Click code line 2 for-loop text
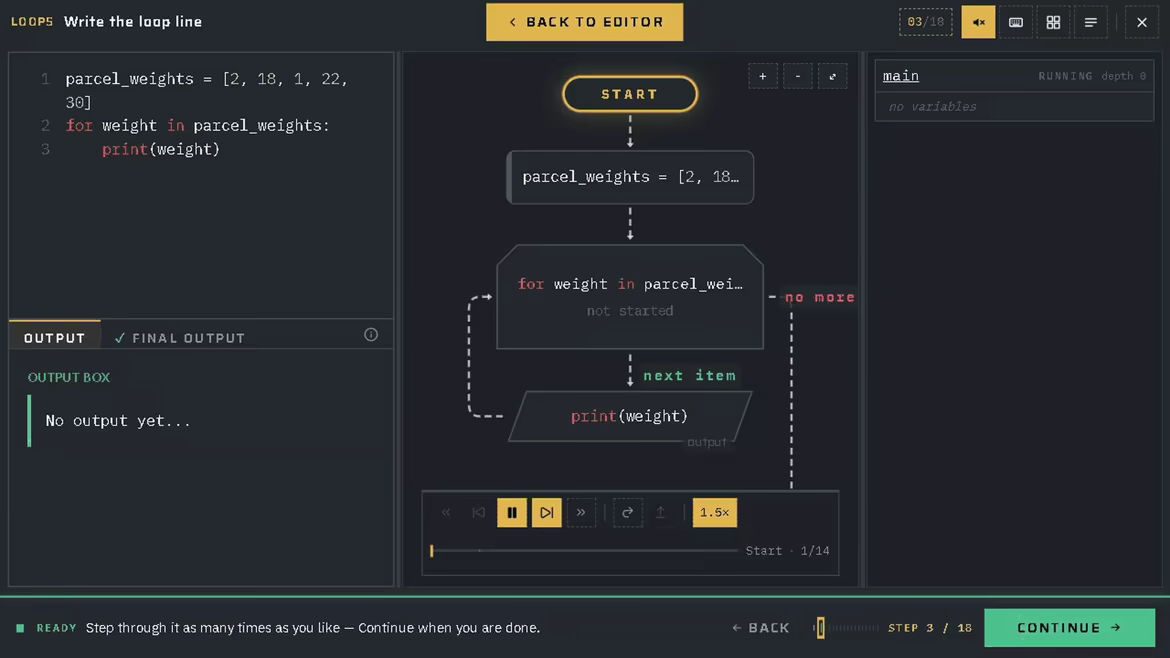This screenshot has height=658, width=1170. [x=198, y=125]
